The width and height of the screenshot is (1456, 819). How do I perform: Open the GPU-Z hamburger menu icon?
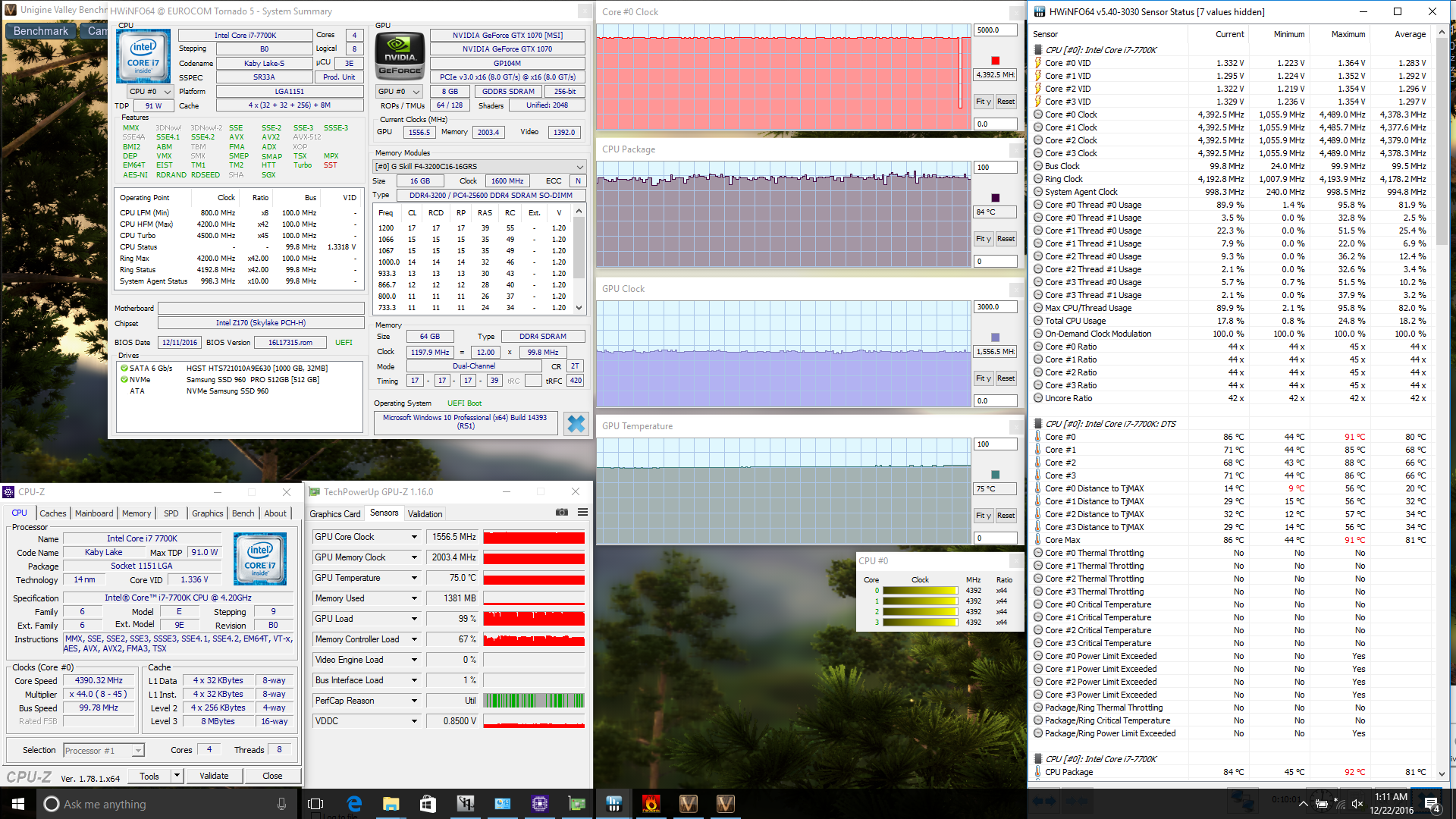(582, 513)
